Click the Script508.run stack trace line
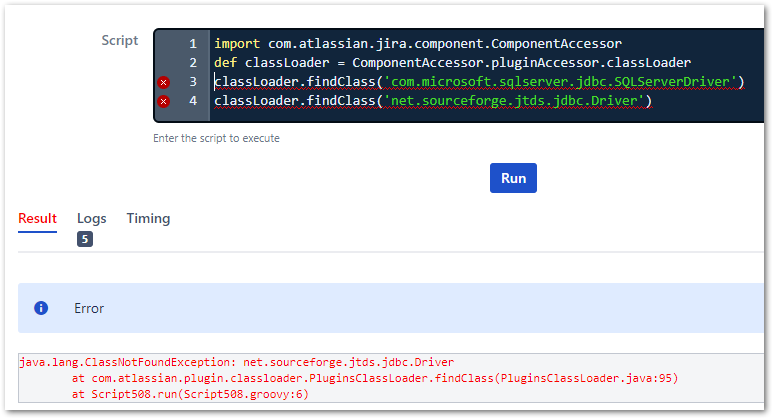773x419 pixels. [190, 394]
